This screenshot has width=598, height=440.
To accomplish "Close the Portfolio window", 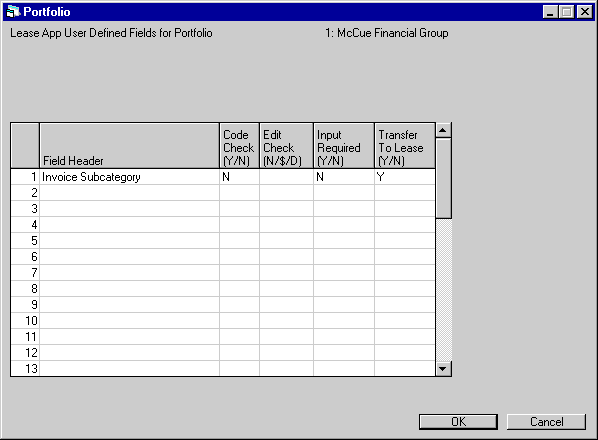I will [x=585, y=12].
